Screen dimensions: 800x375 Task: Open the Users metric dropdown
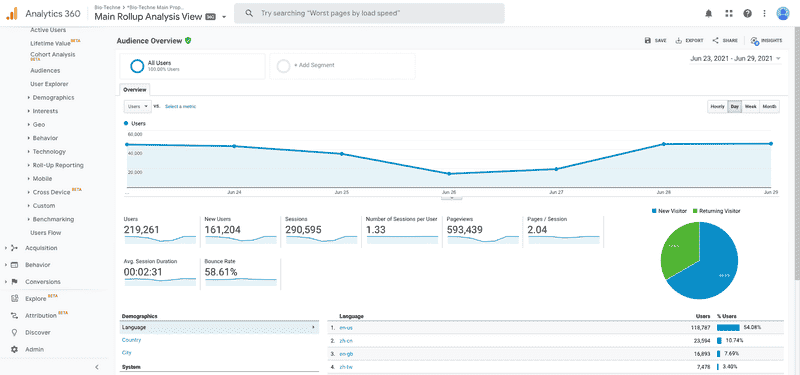pos(137,106)
